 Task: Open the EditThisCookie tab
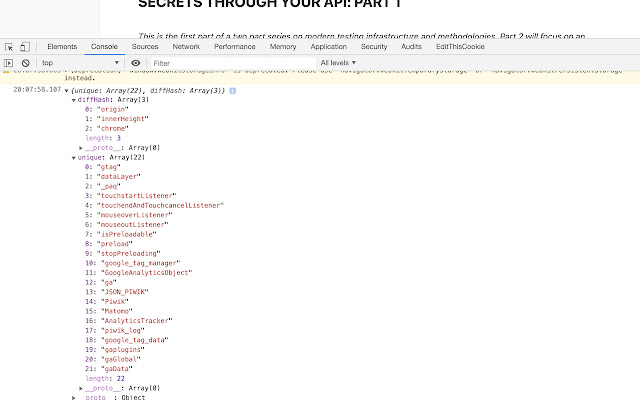460,47
